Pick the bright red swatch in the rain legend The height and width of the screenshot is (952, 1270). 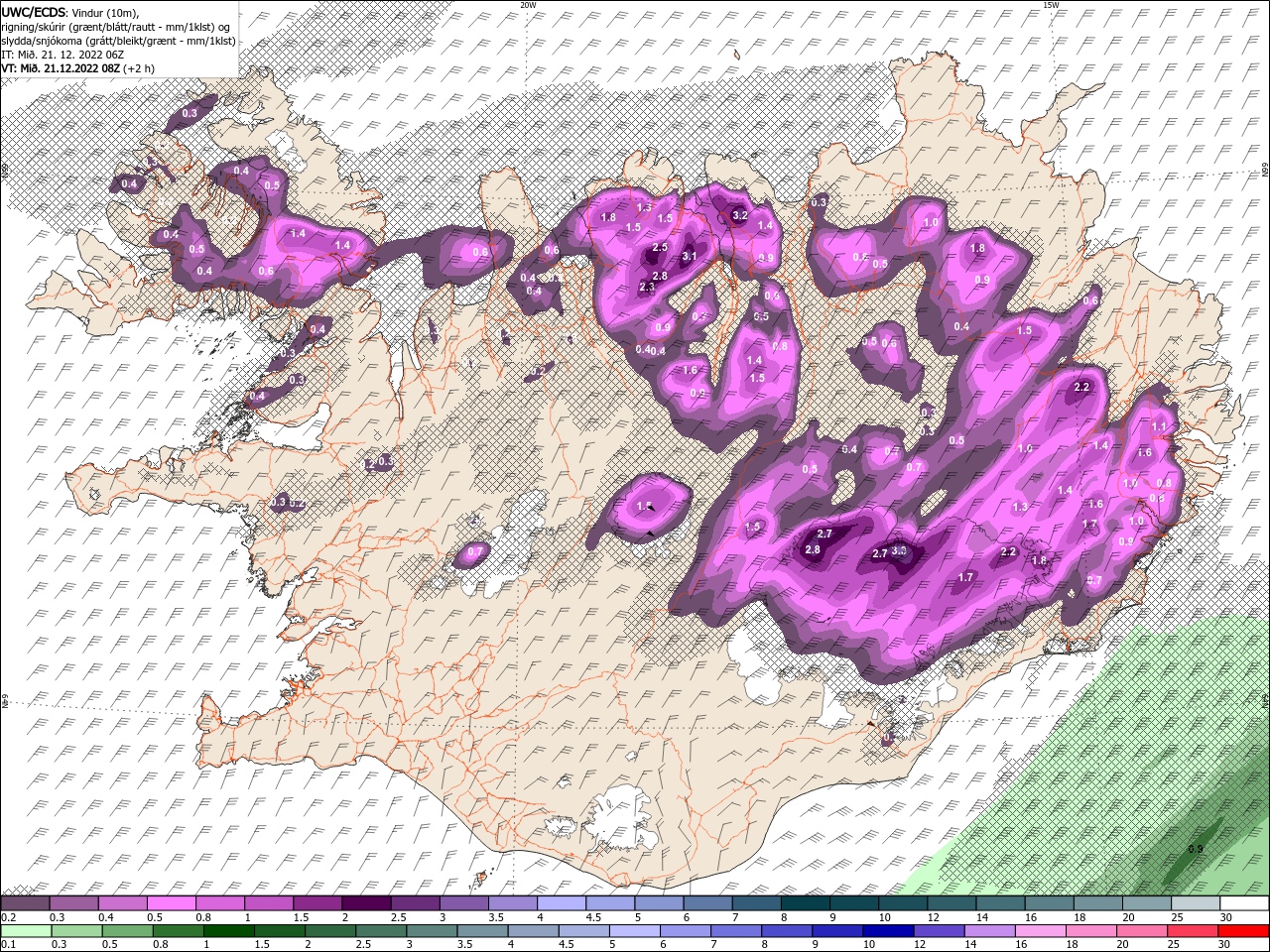(1244, 931)
